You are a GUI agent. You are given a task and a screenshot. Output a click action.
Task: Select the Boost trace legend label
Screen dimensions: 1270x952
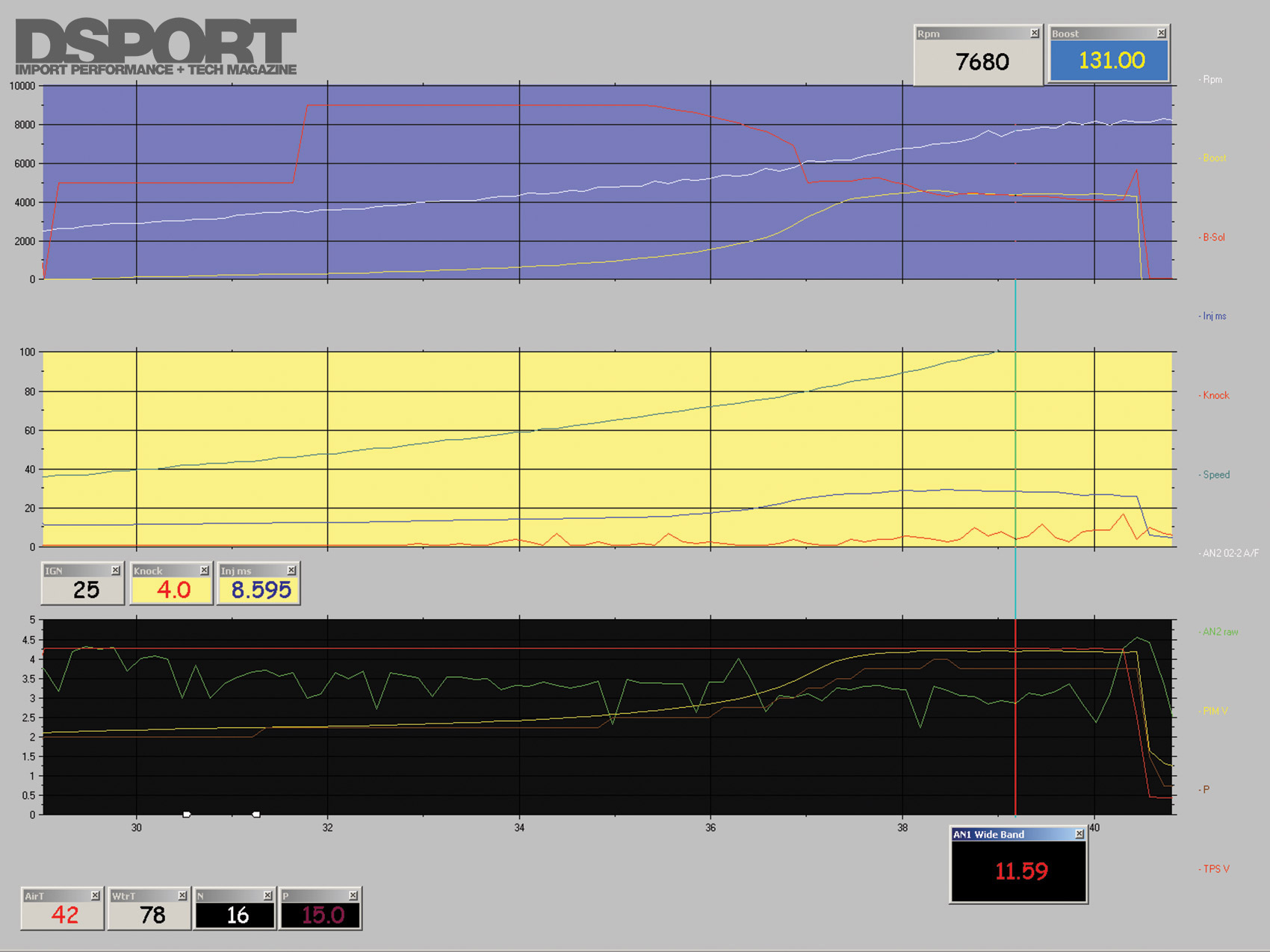(1214, 158)
